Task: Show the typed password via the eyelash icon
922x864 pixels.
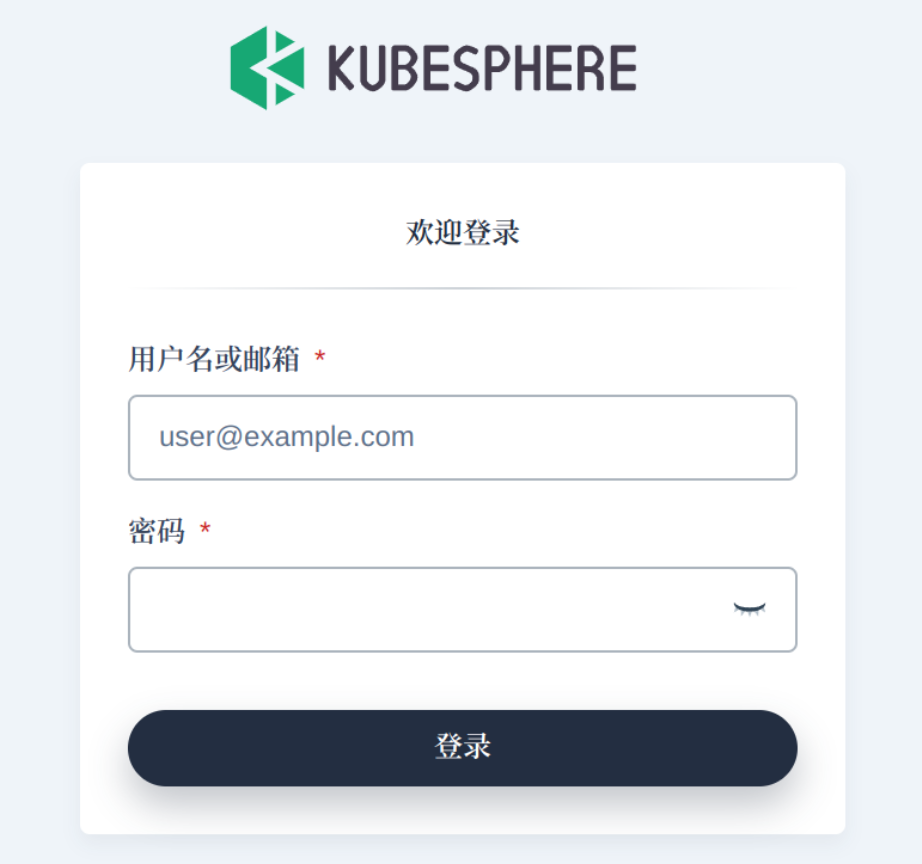Action: click(749, 609)
